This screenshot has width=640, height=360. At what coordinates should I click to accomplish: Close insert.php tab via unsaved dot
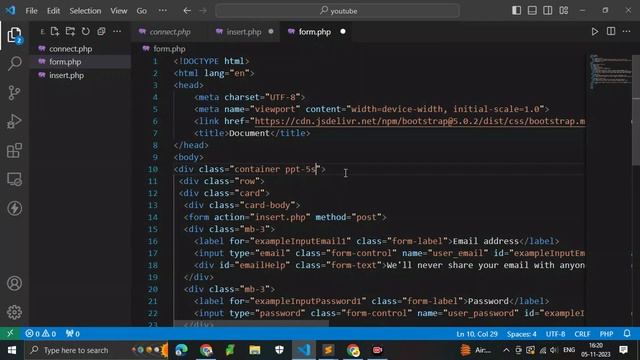[x=271, y=31]
